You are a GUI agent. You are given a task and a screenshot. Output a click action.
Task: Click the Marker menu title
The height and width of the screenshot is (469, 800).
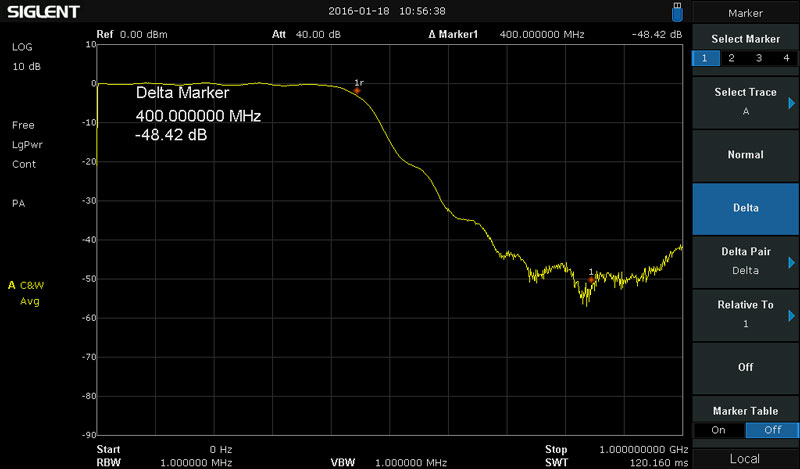(745, 13)
